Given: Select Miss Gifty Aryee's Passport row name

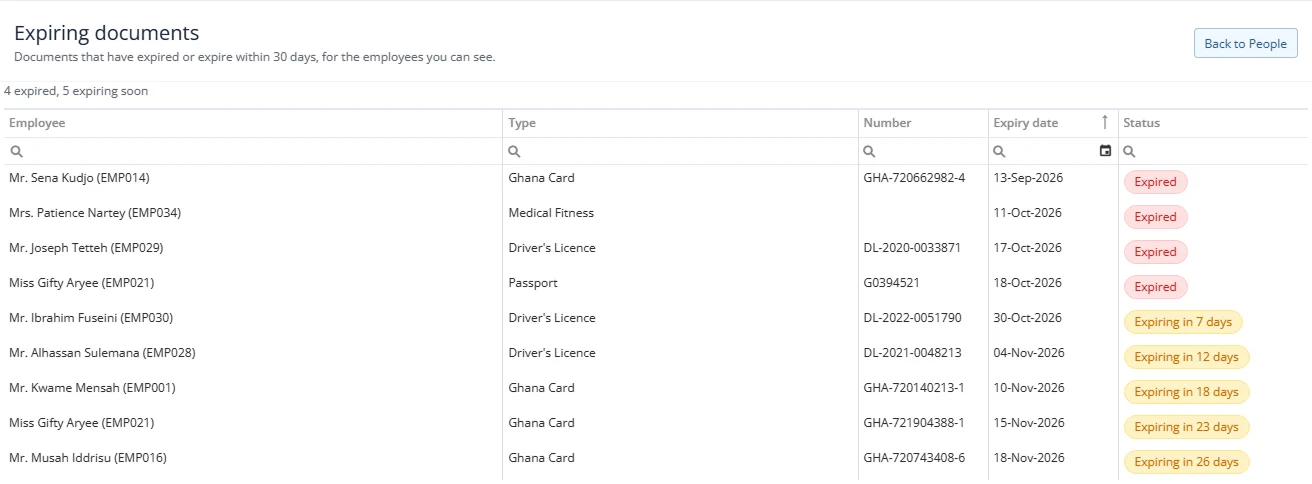Looking at the screenshot, I should point(82,283).
